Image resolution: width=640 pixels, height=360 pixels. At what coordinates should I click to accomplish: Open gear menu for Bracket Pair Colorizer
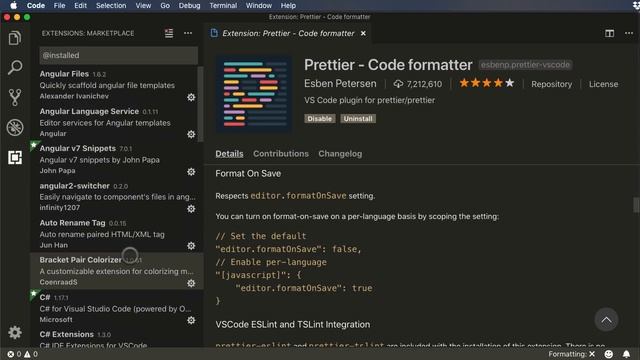[191, 283]
